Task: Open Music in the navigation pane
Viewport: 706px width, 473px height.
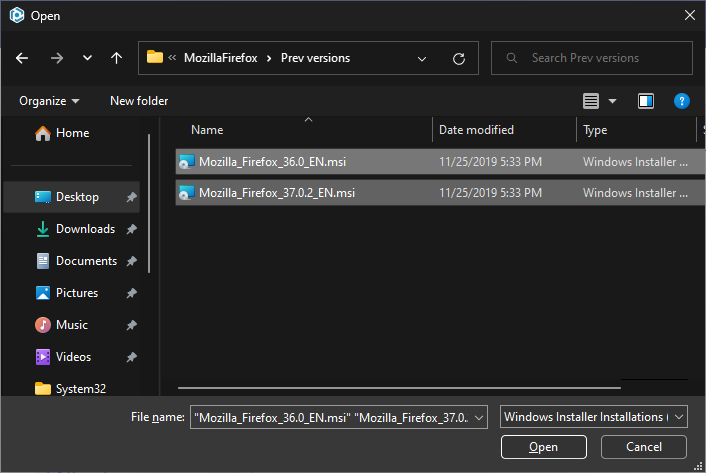Action: (x=72, y=325)
